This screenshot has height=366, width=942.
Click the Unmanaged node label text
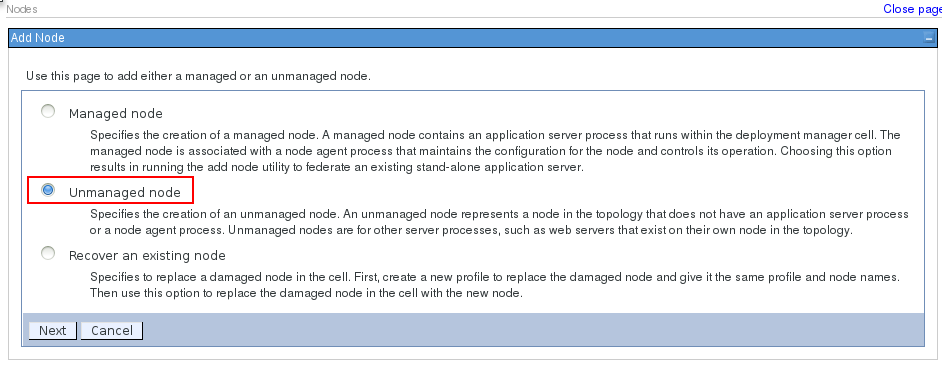124,192
